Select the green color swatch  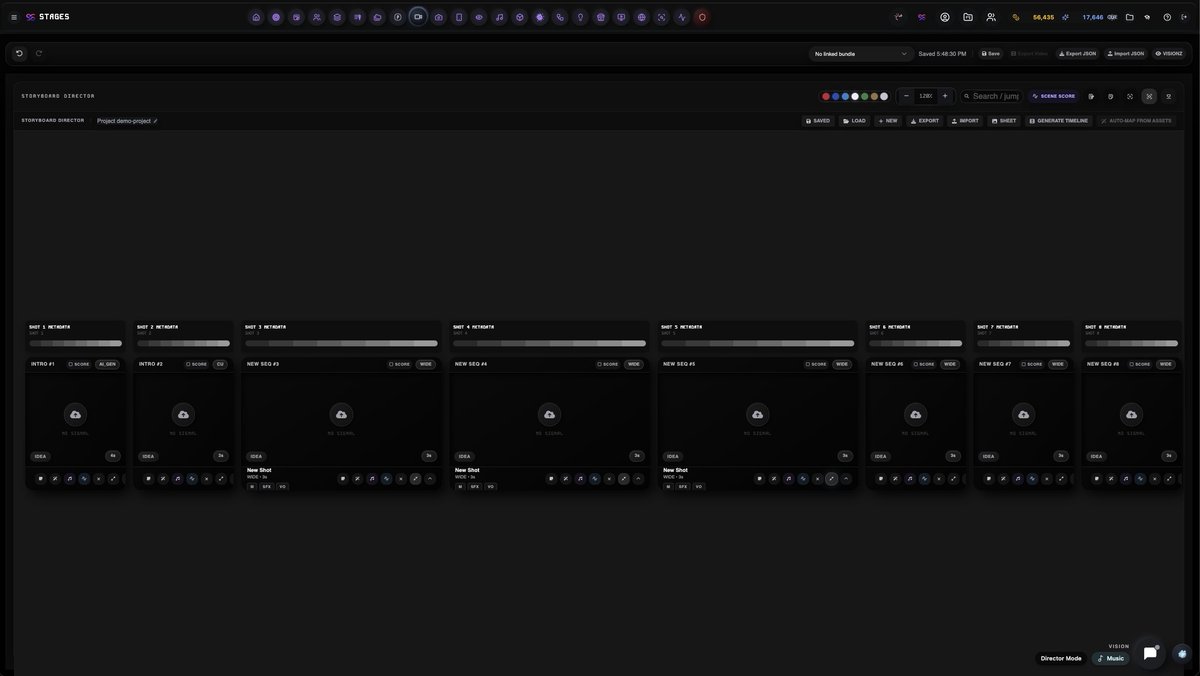pos(864,96)
